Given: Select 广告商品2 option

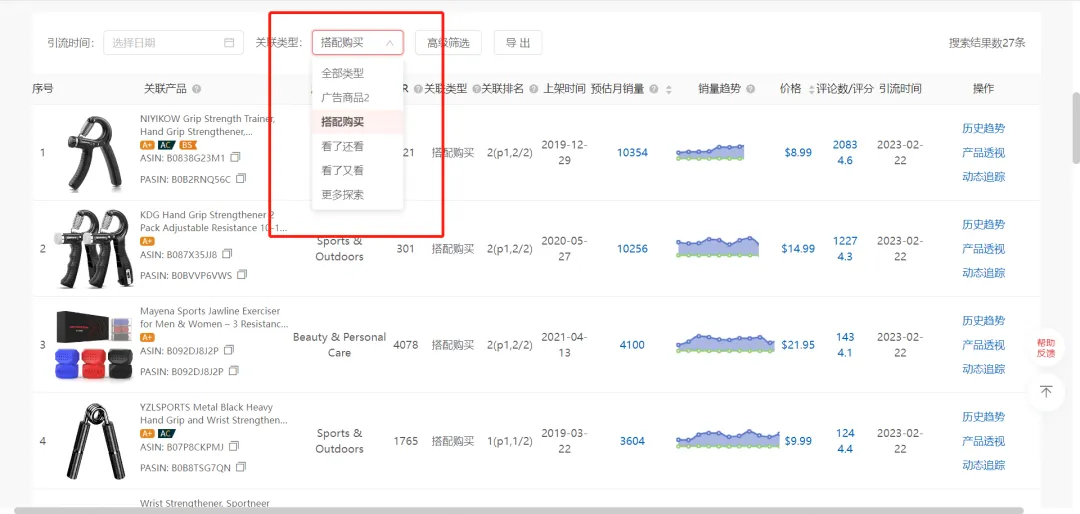Looking at the screenshot, I should (357, 98).
